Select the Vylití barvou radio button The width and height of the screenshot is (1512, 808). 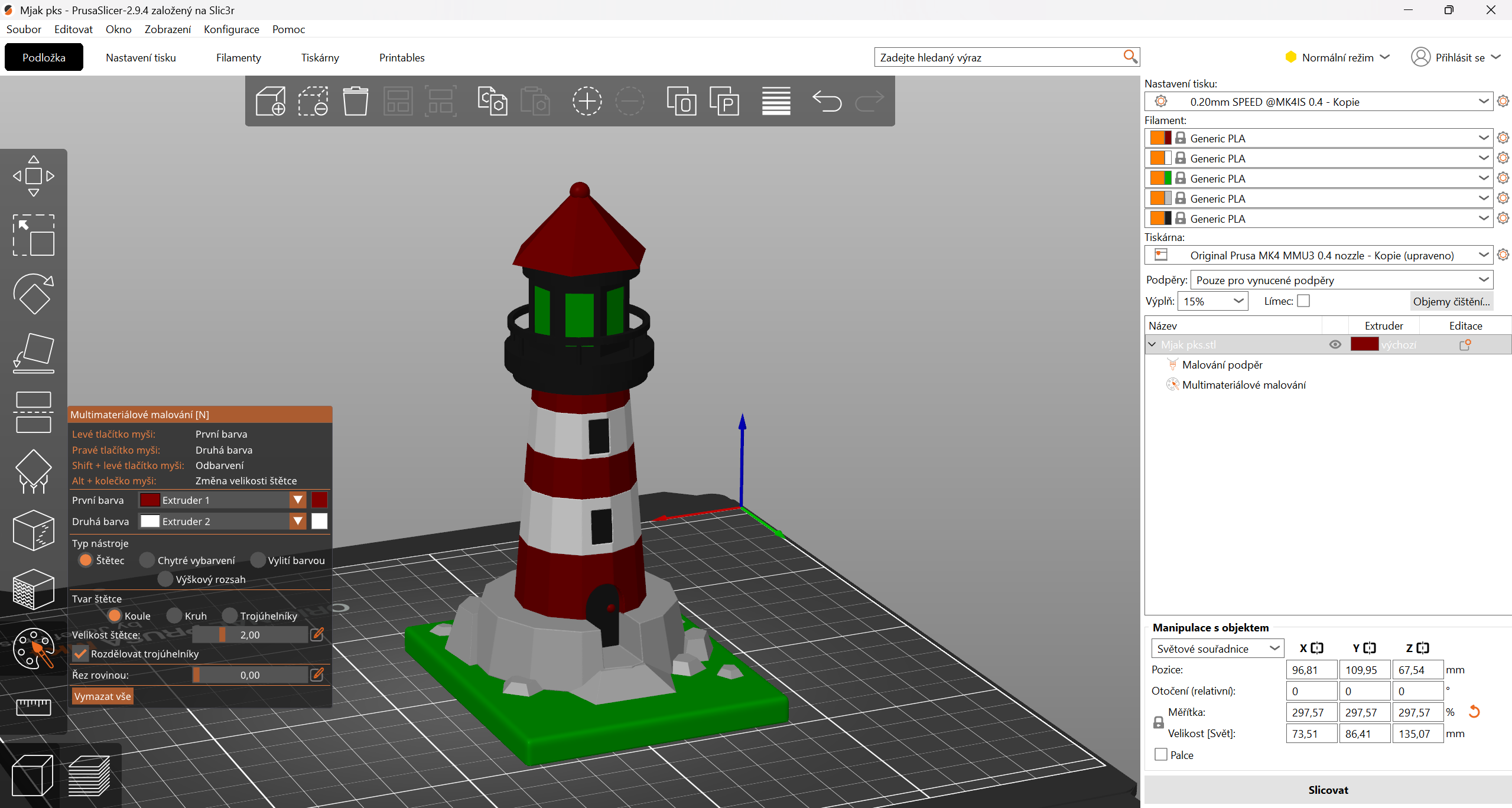[x=258, y=560]
